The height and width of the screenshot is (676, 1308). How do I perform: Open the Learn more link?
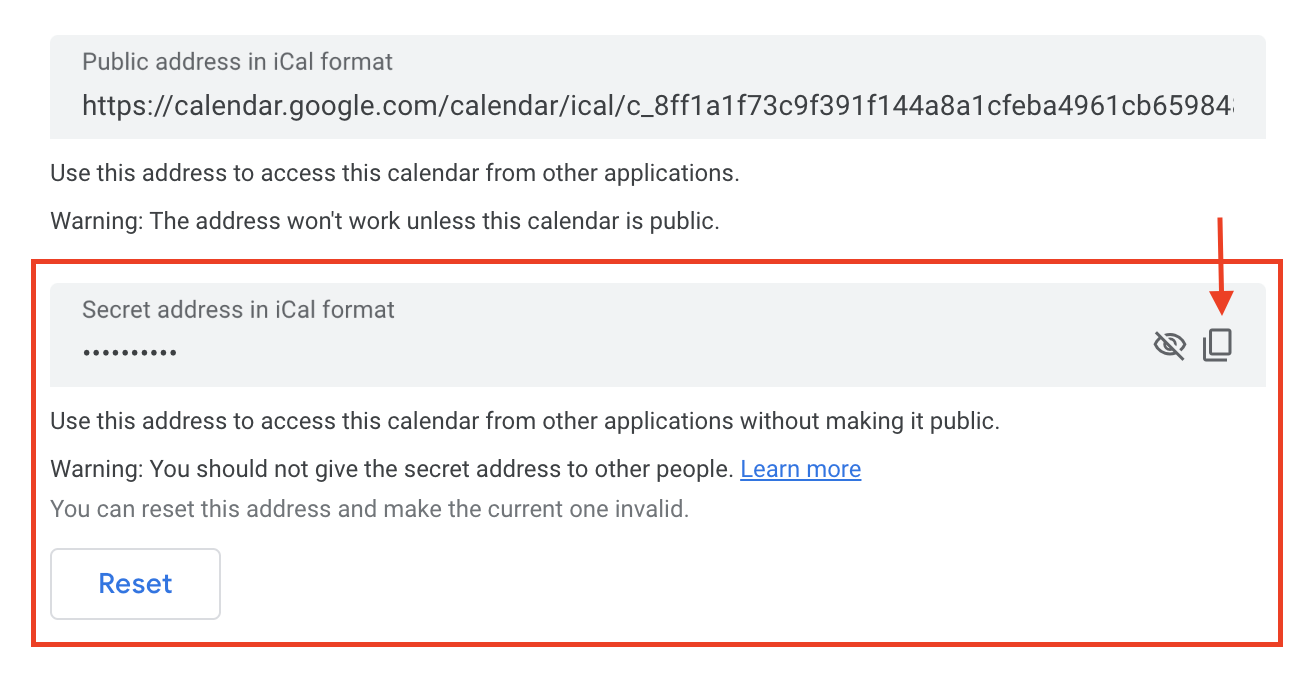(x=800, y=469)
